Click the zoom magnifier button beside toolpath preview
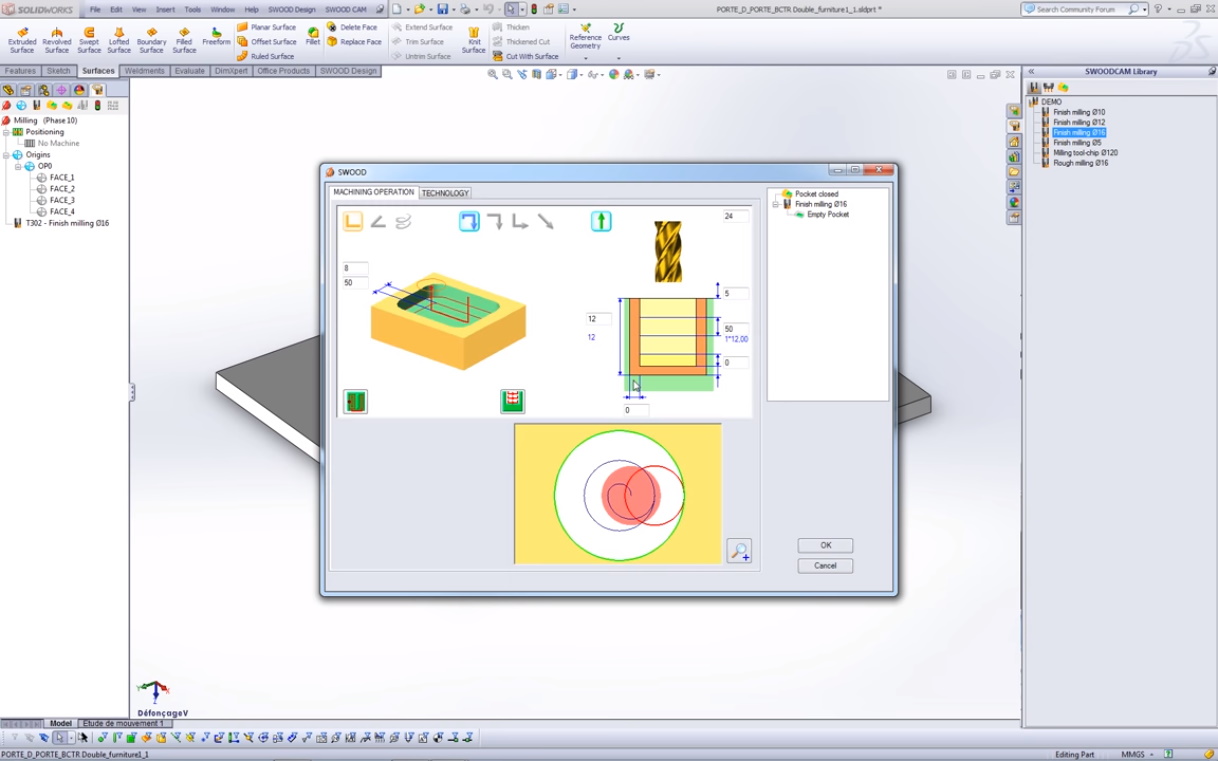Viewport: 1218px width, 761px height. pyautogui.click(x=739, y=551)
